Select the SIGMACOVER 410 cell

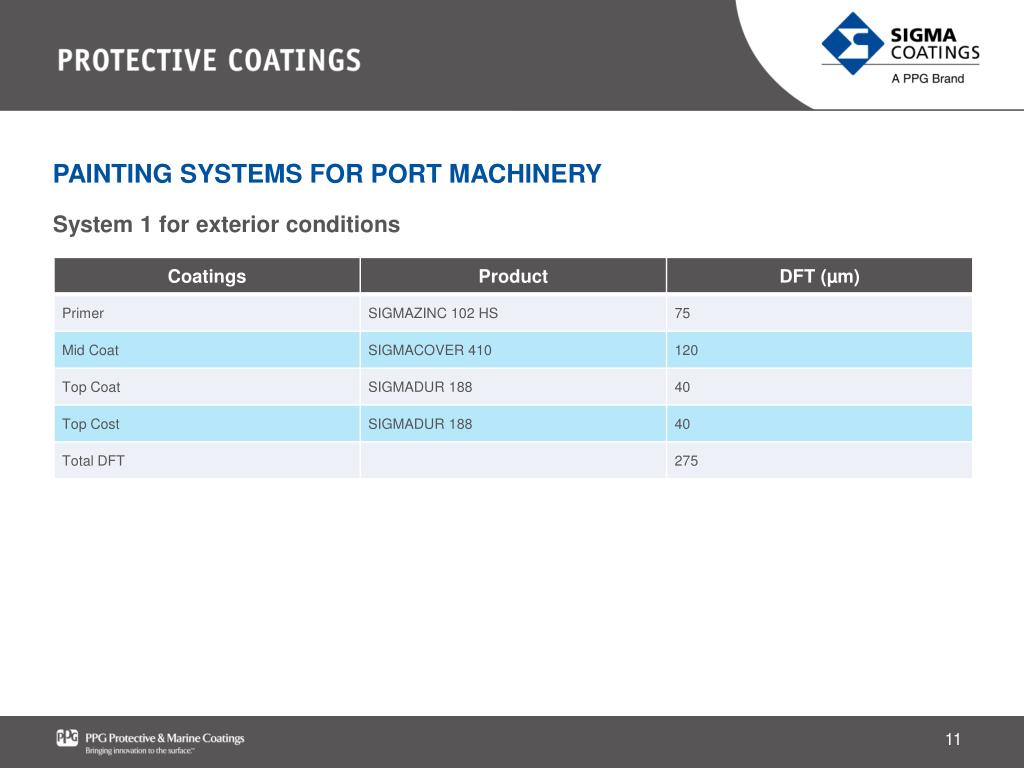tap(513, 350)
